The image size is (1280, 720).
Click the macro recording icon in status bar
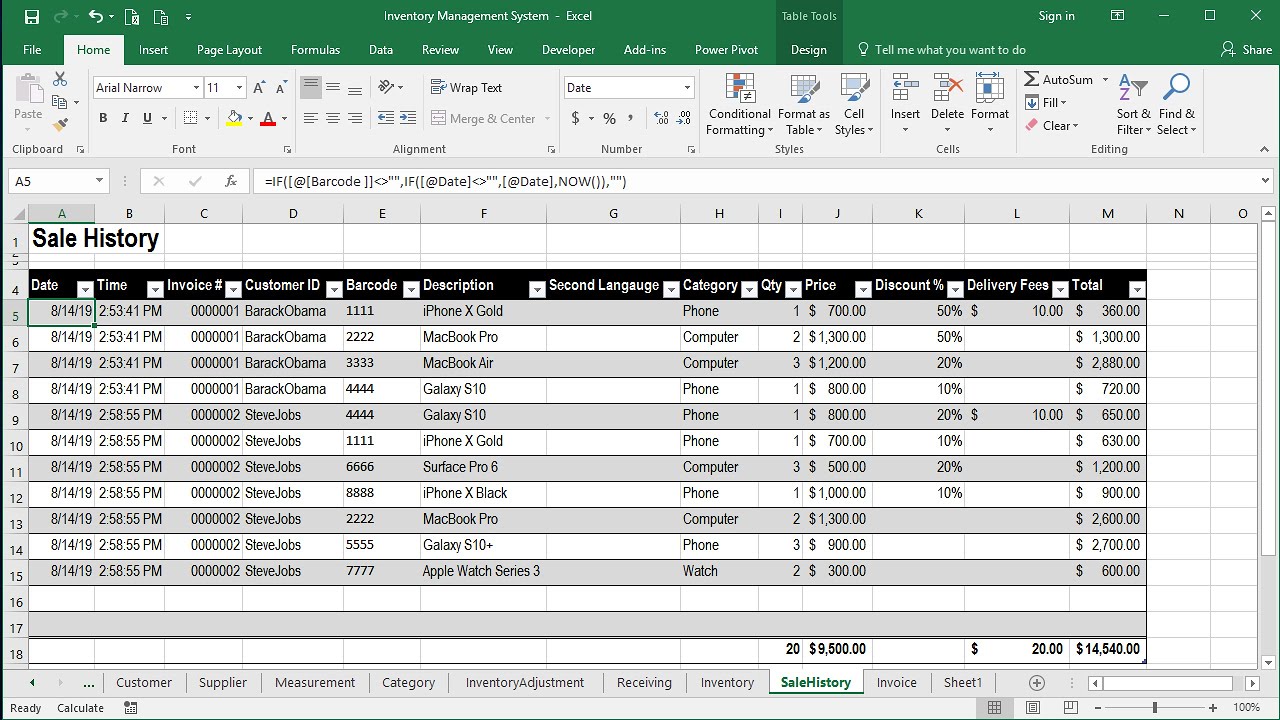[x=131, y=707]
